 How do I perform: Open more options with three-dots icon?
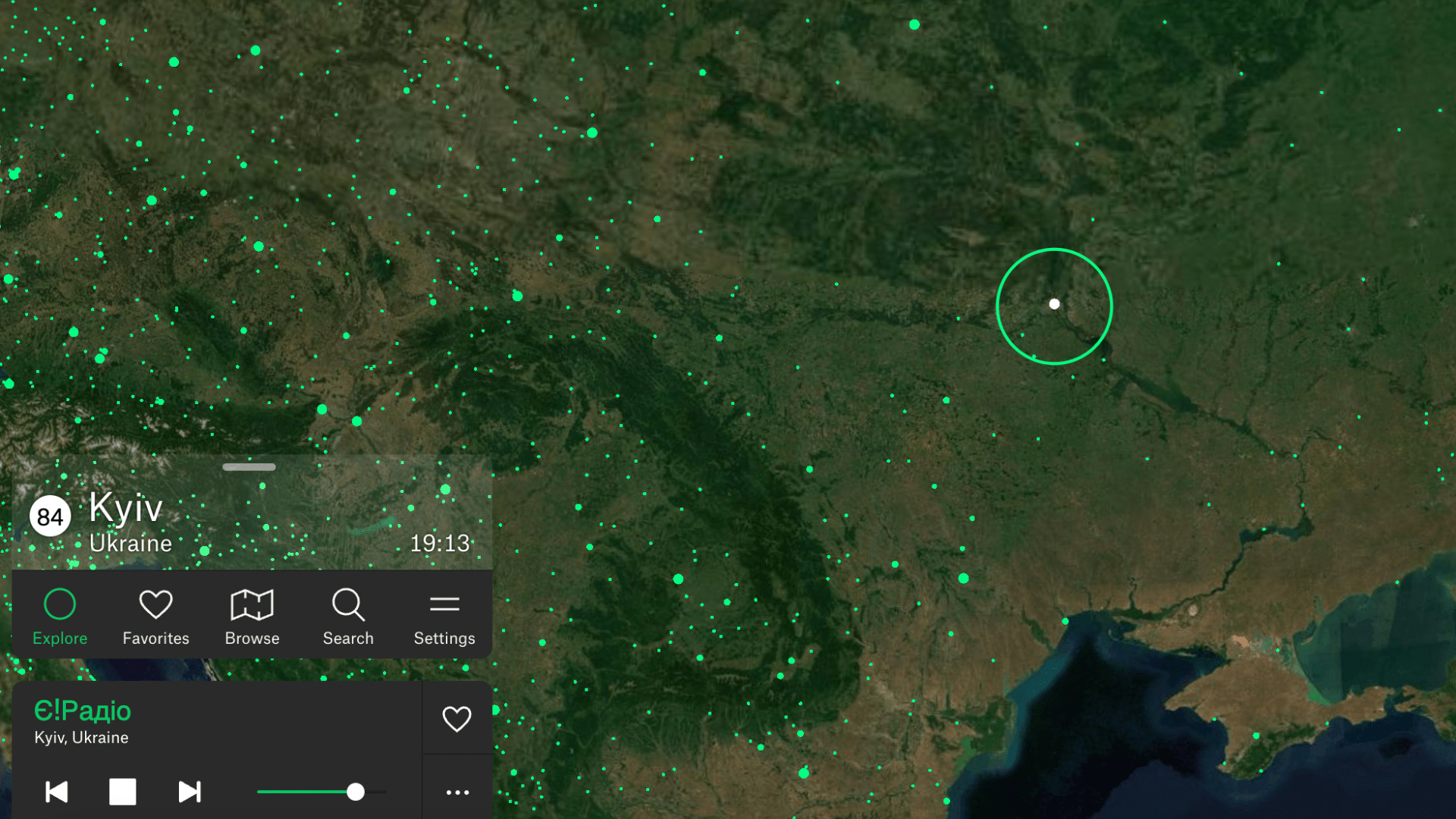[457, 792]
